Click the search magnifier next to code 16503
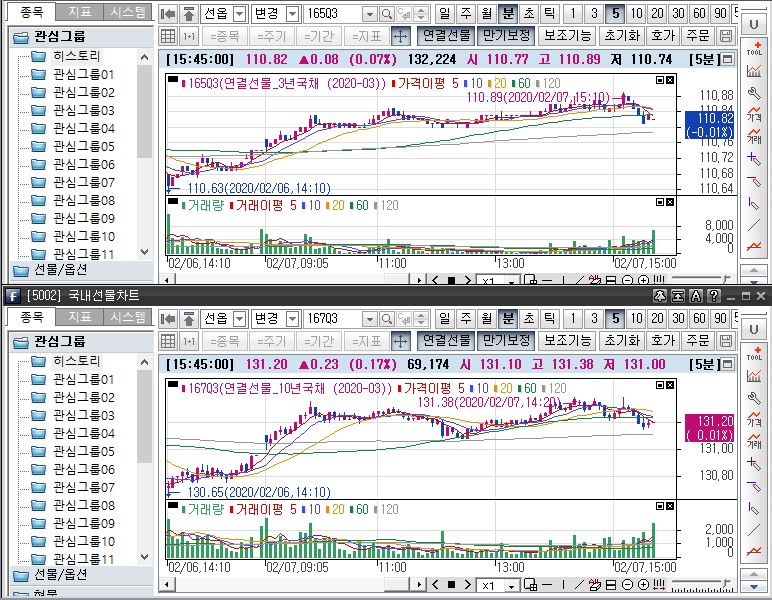Image resolution: width=772 pixels, height=600 pixels. pyautogui.click(x=386, y=14)
